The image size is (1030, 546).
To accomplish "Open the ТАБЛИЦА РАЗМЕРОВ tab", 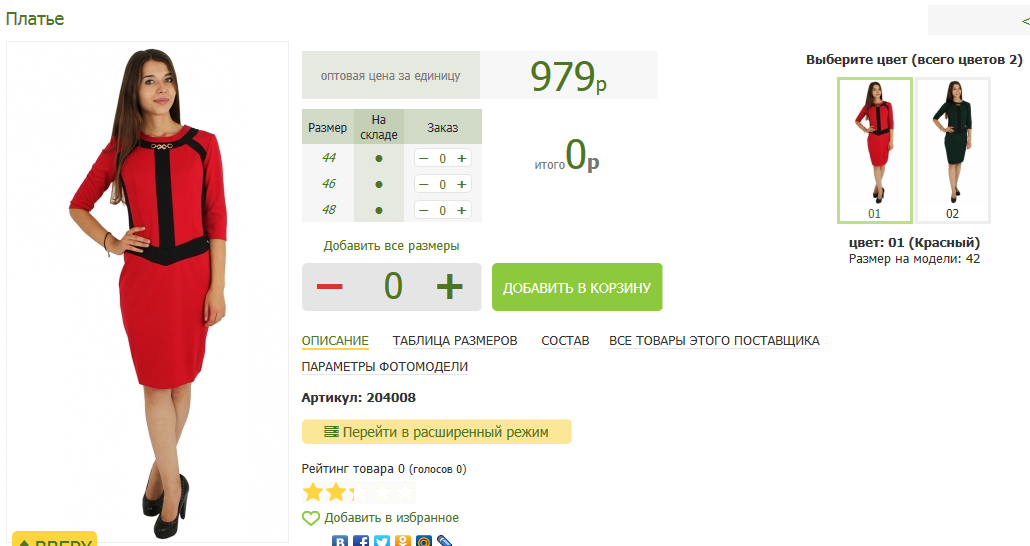I will (455, 341).
